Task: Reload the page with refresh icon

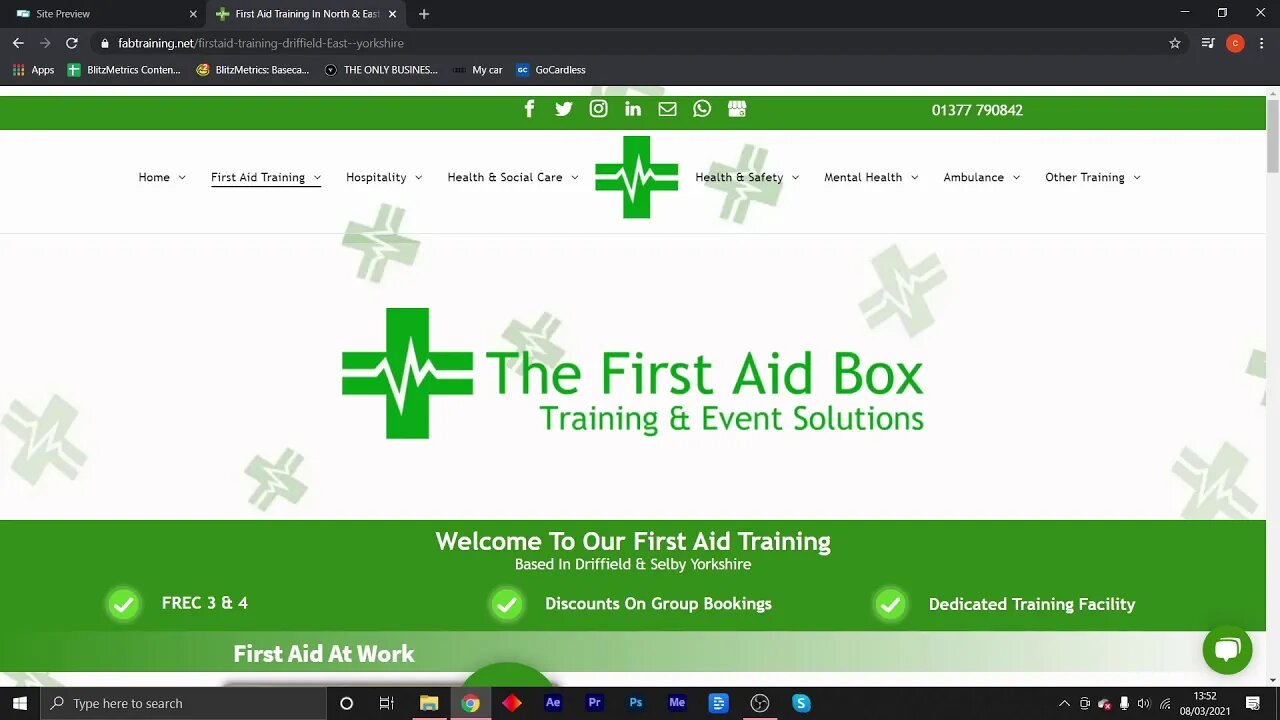Action: click(x=72, y=43)
